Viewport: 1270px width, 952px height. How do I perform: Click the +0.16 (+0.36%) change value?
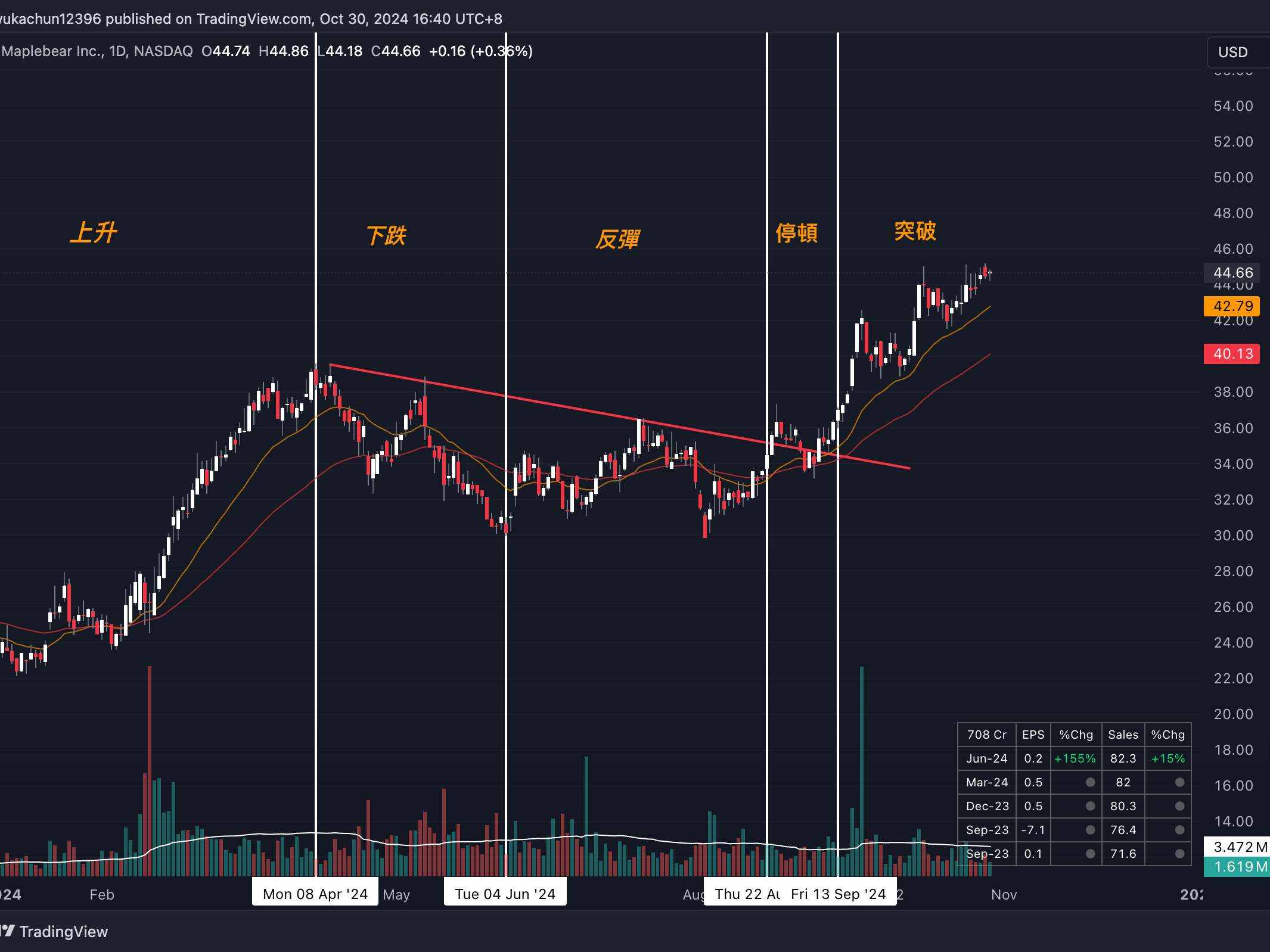(480, 51)
